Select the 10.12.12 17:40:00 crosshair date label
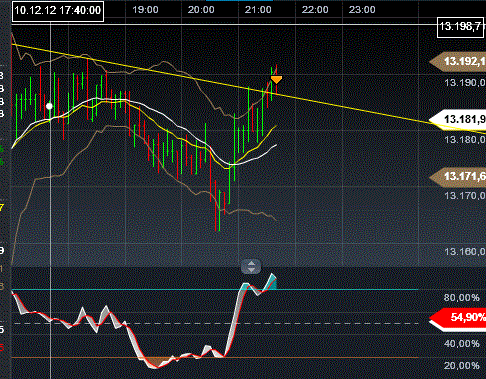 58,11
